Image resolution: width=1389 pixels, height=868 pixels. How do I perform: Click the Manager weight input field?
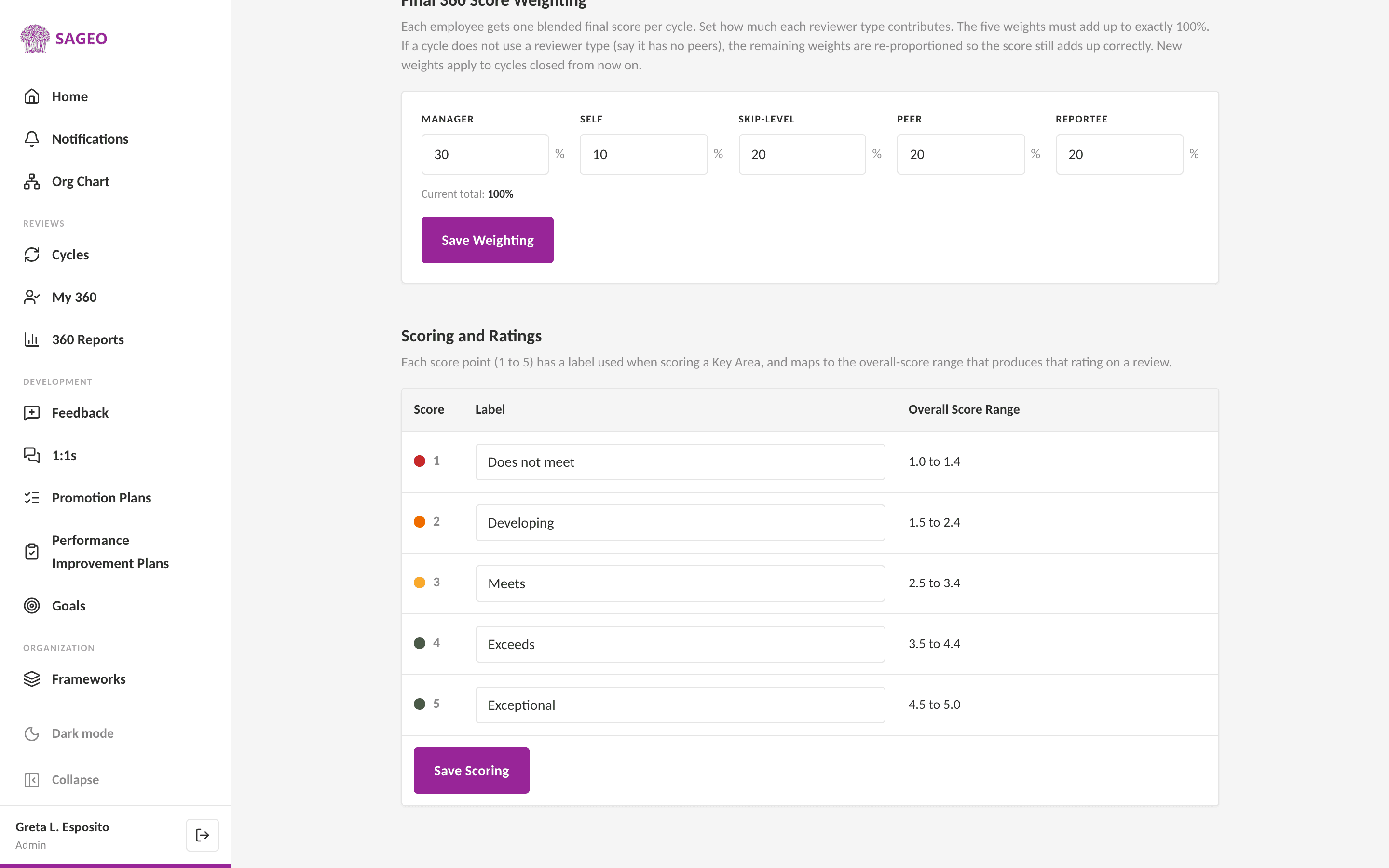(485, 154)
